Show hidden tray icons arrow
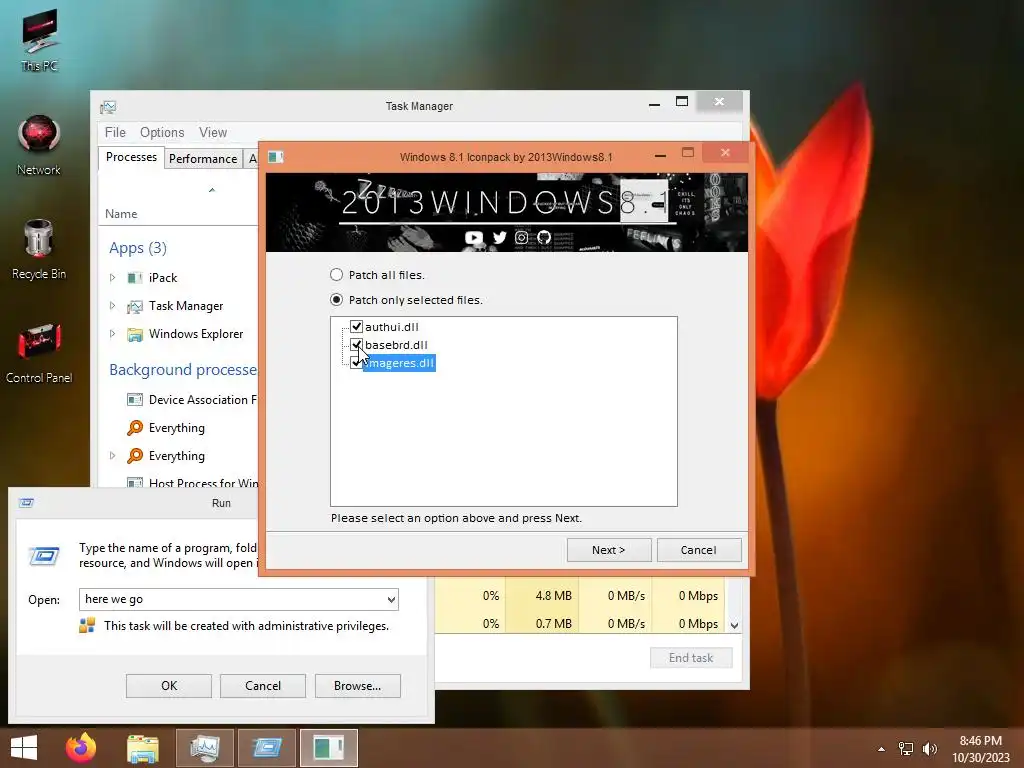 [881, 749]
